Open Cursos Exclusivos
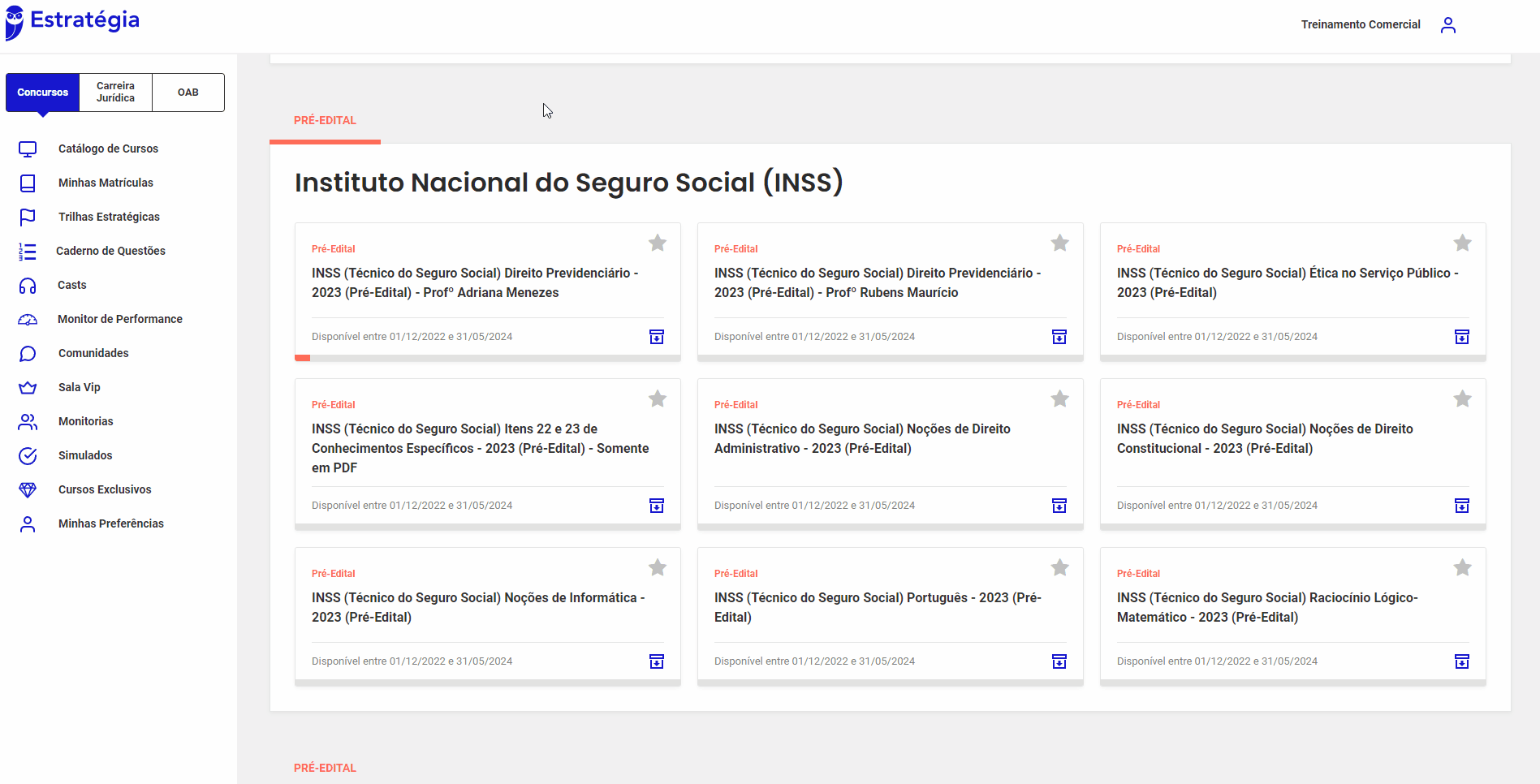This screenshot has height=784, width=1540. (x=105, y=489)
